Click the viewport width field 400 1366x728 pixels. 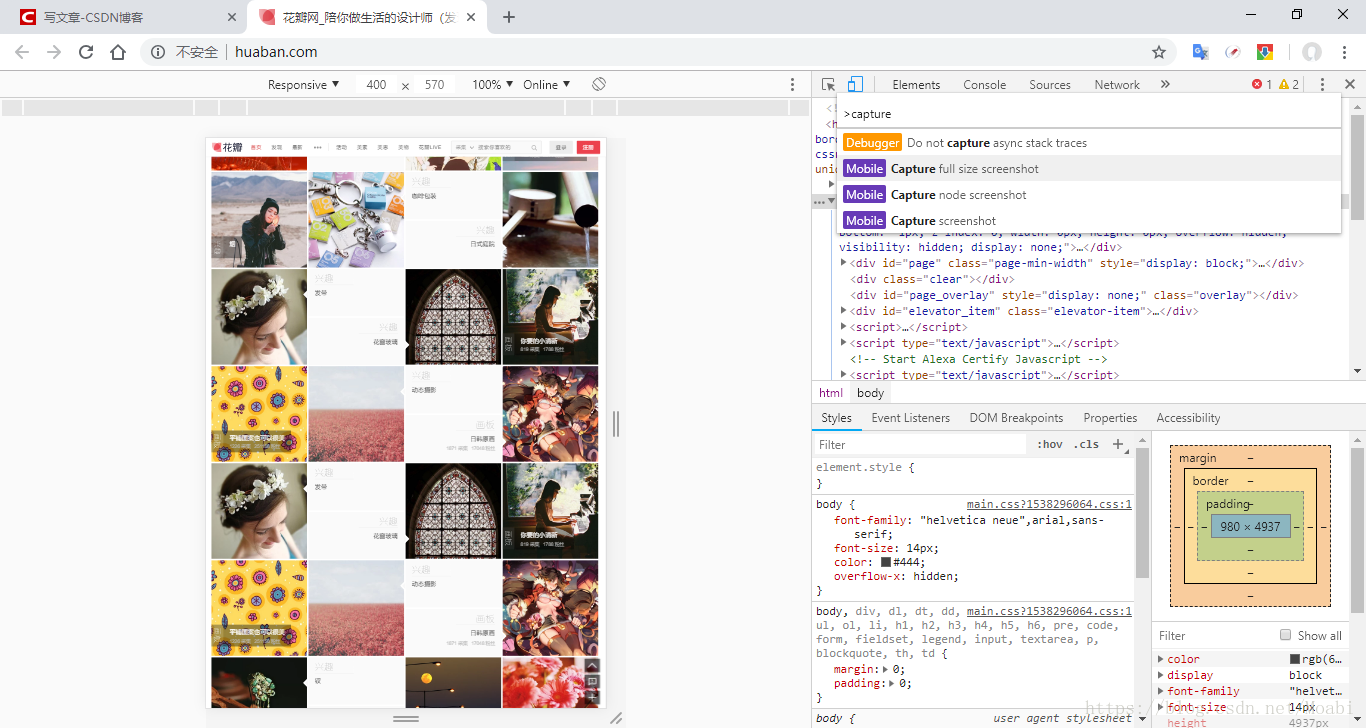(376, 85)
